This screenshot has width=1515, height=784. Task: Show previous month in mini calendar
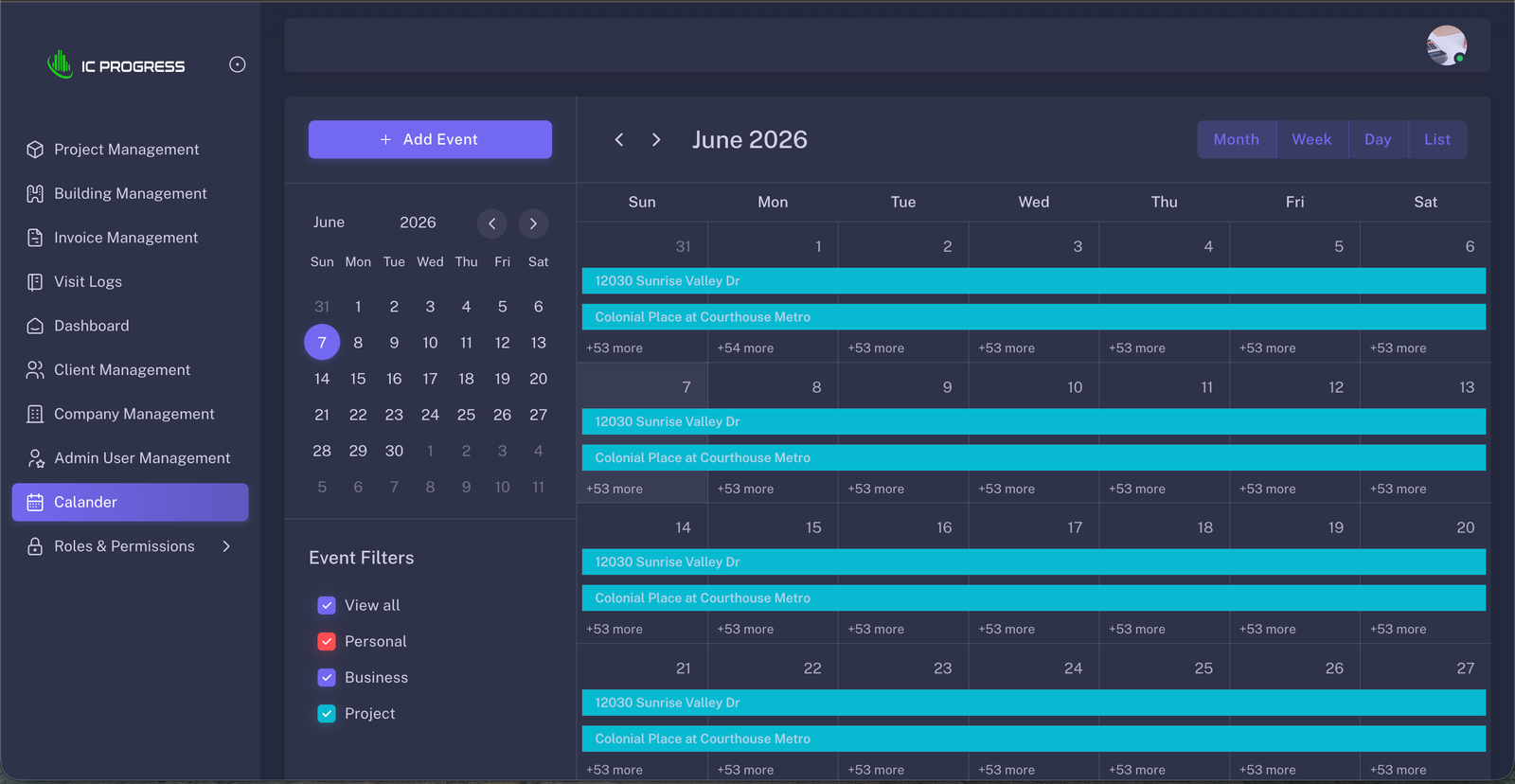[491, 223]
